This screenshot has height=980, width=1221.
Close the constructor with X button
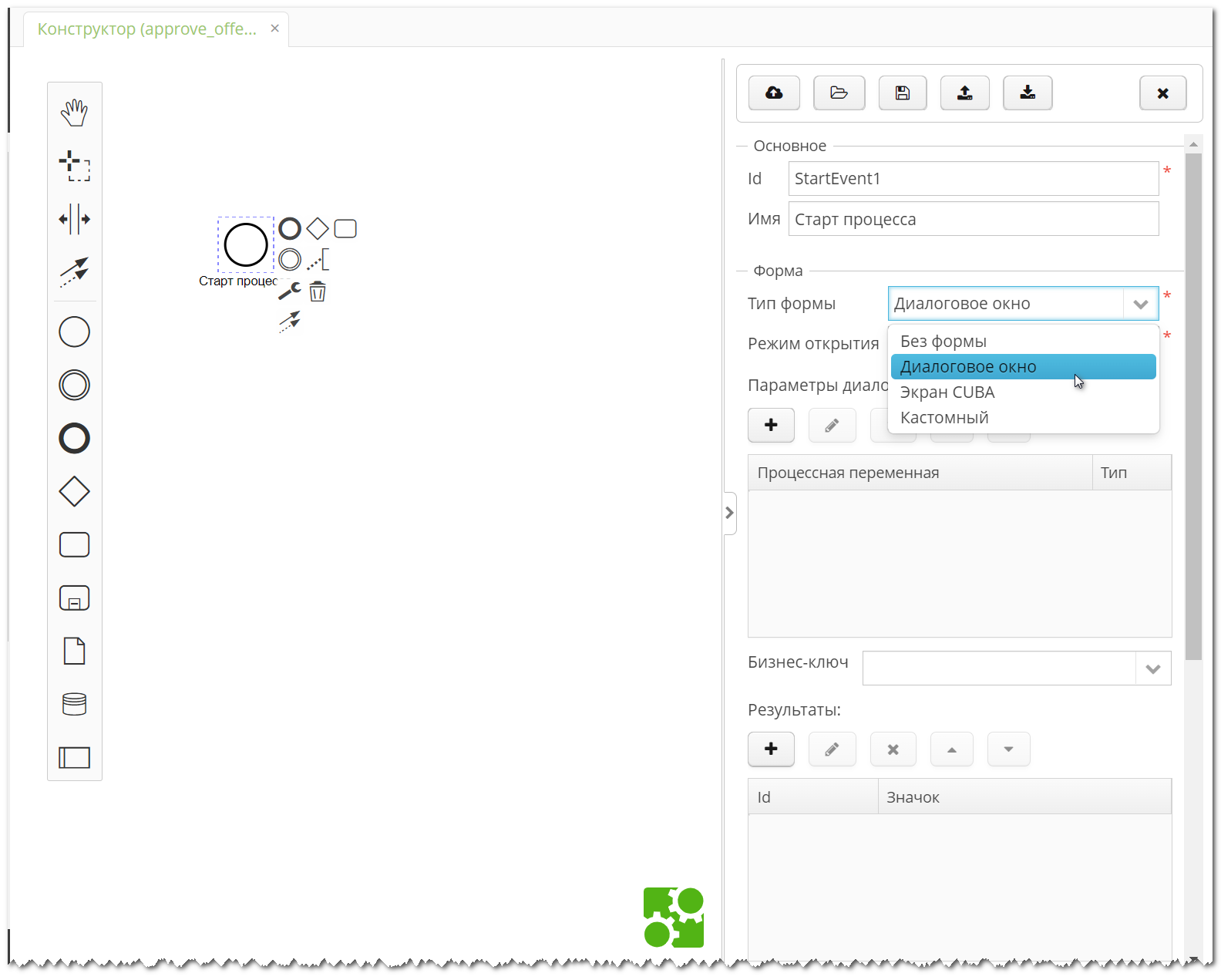[1162, 93]
